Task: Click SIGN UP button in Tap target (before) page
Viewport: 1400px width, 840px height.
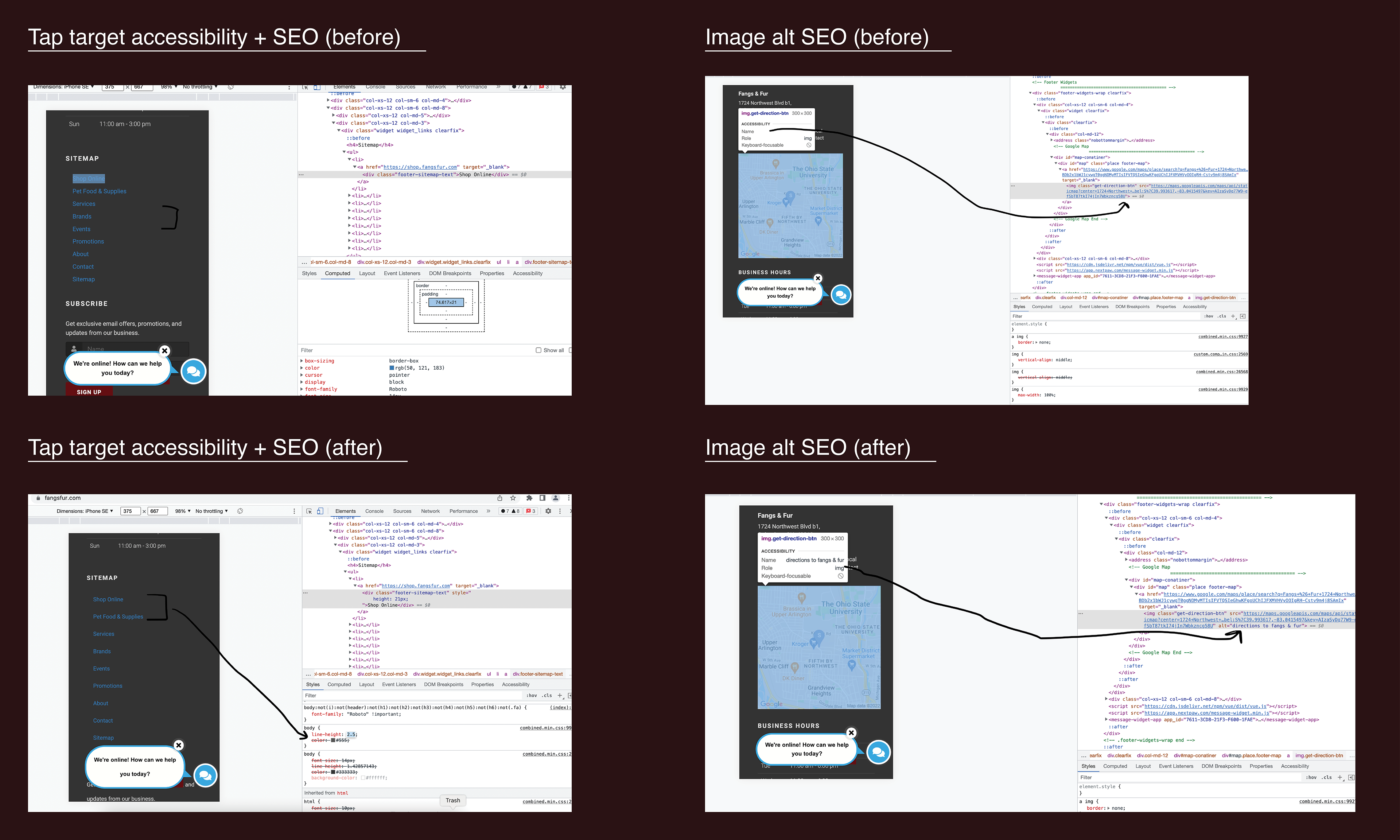Action: [x=89, y=392]
